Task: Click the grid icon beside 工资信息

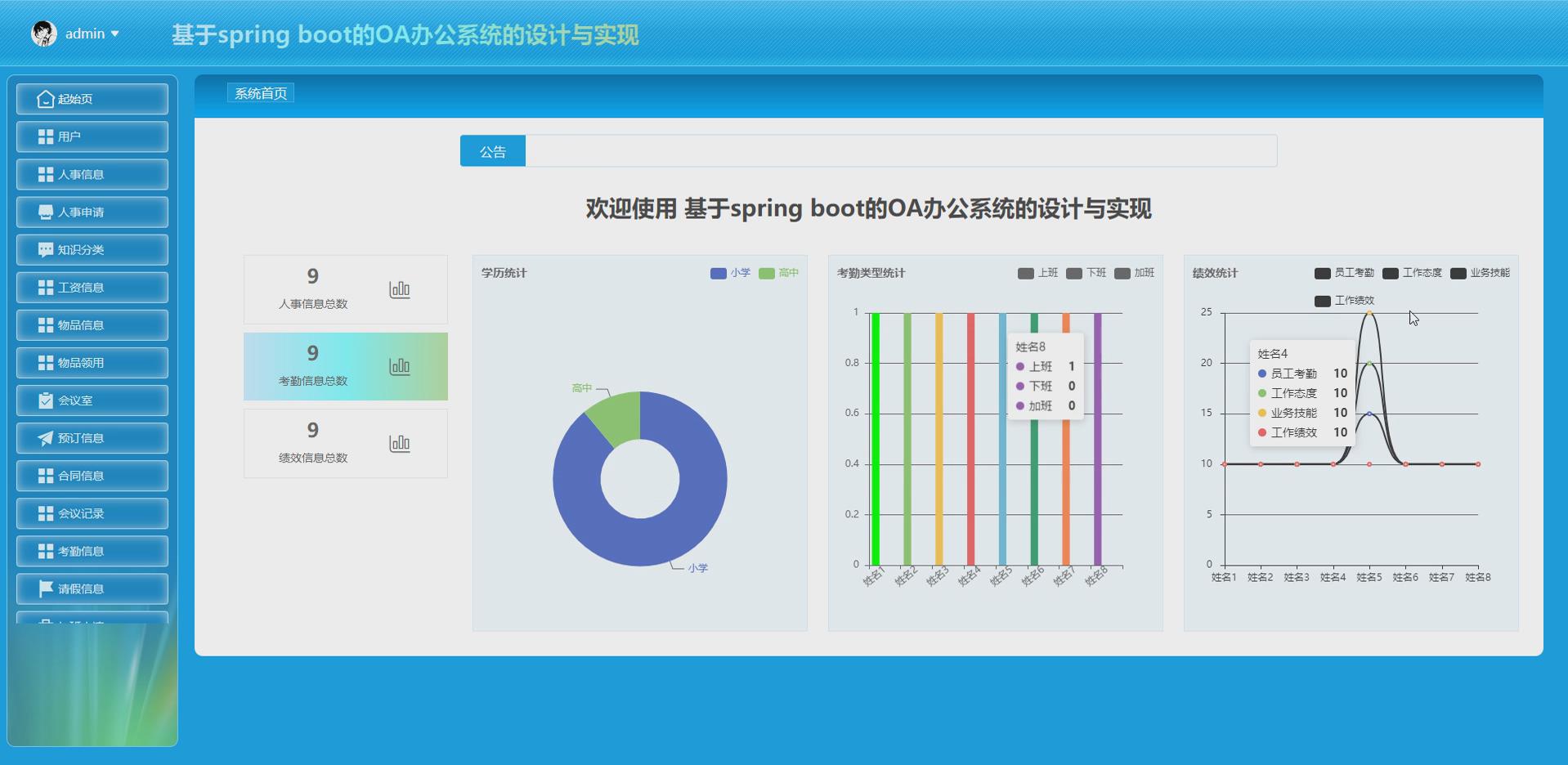Action: 46,287
